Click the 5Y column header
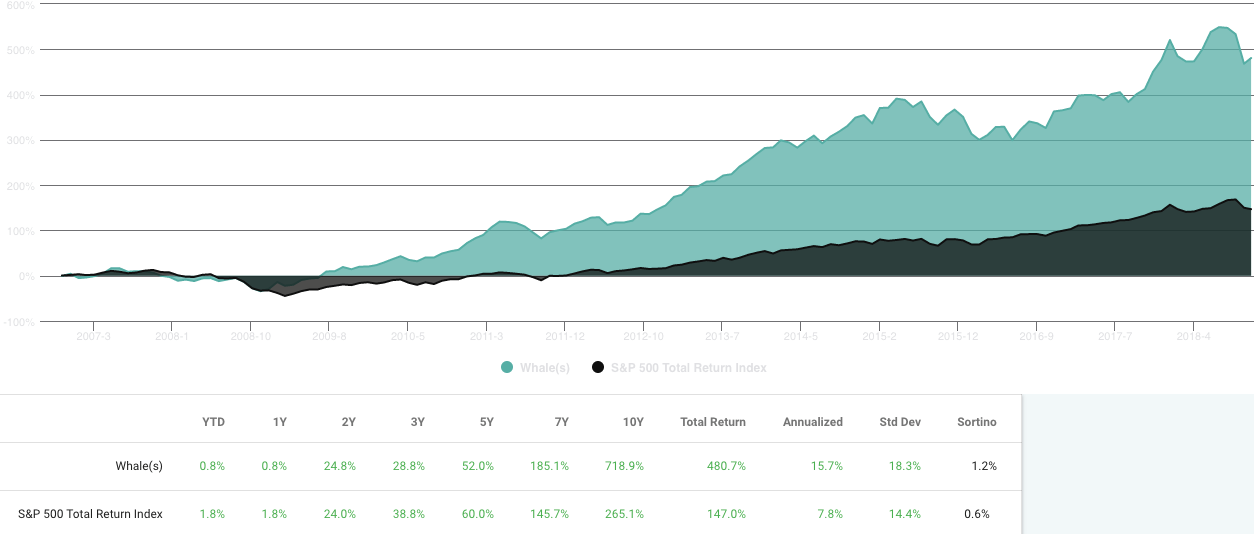This screenshot has height=534, width=1254. click(486, 422)
